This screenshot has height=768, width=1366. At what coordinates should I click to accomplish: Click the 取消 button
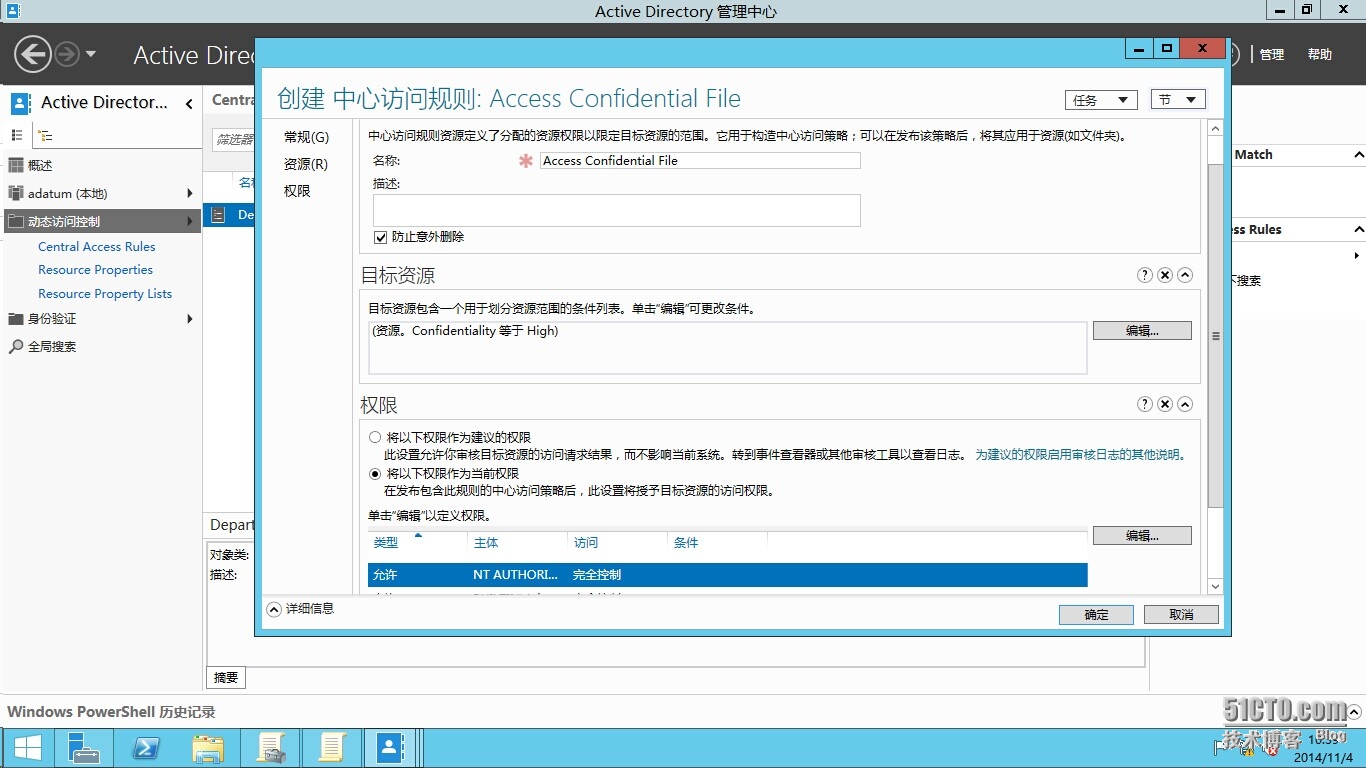click(1181, 615)
